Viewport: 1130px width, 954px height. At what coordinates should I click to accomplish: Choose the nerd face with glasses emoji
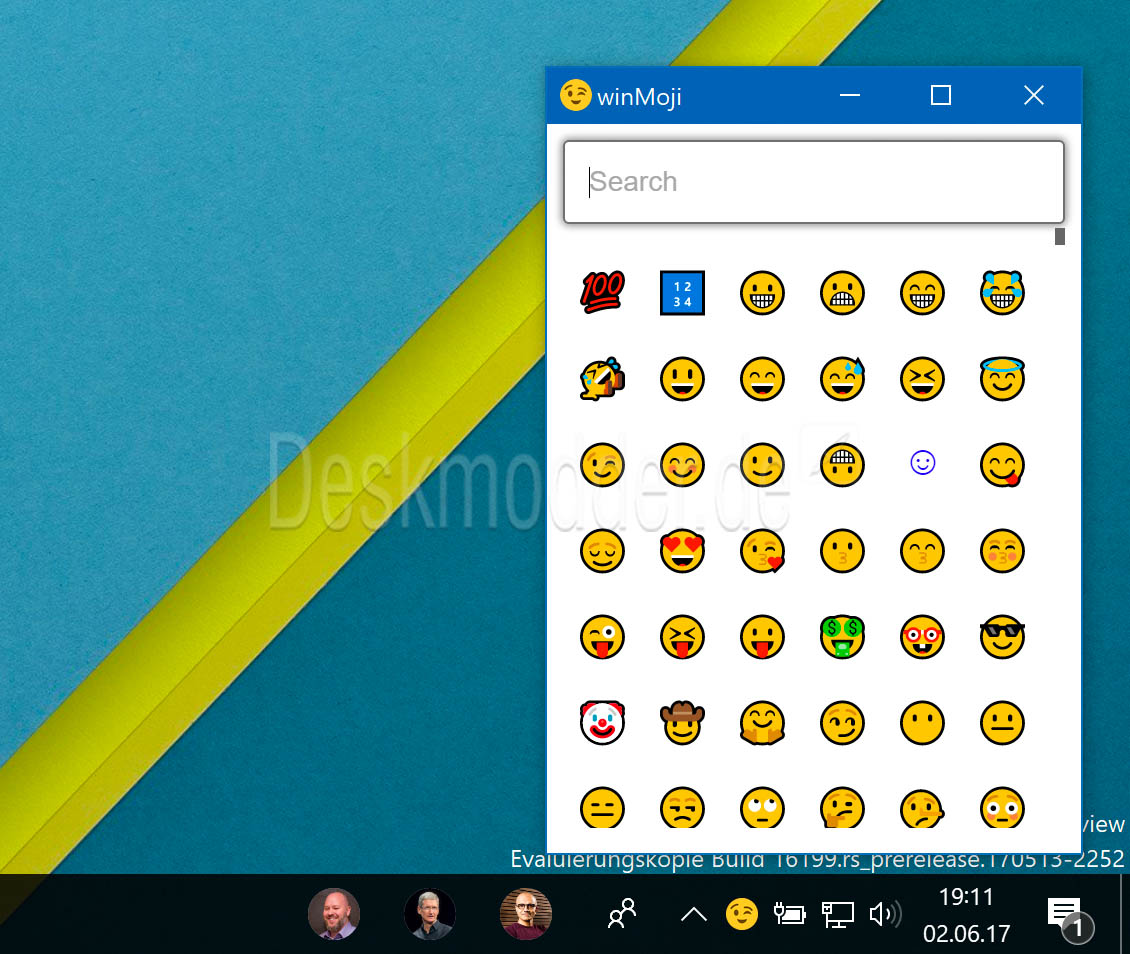922,637
